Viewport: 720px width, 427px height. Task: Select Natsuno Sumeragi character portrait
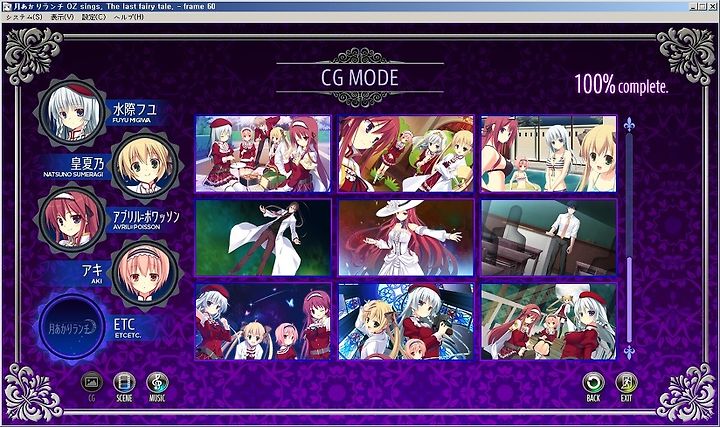[x=145, y=165]
